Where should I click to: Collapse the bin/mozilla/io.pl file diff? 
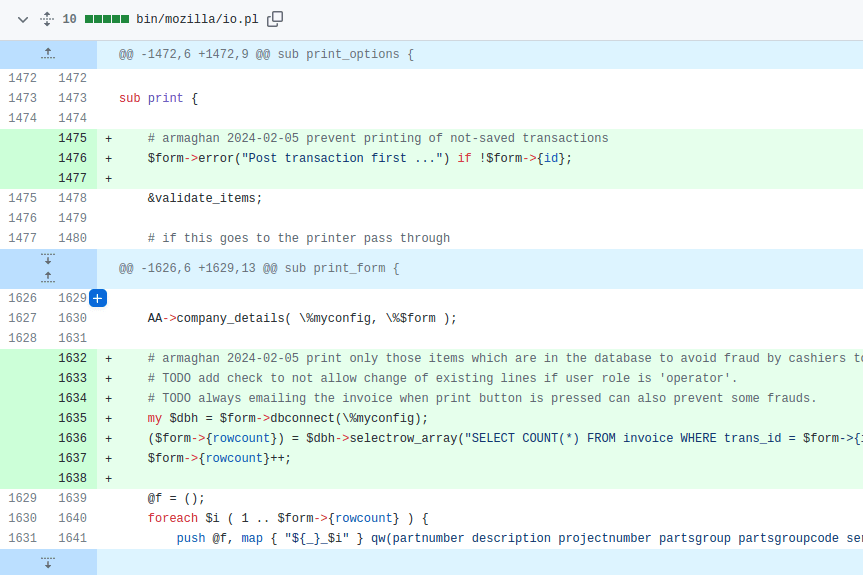[23, 19]
